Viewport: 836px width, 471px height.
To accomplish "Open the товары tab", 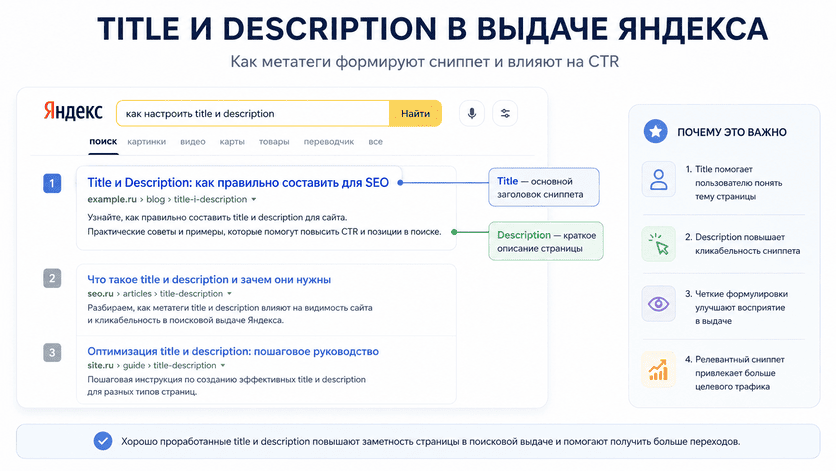I will (274, 141).
